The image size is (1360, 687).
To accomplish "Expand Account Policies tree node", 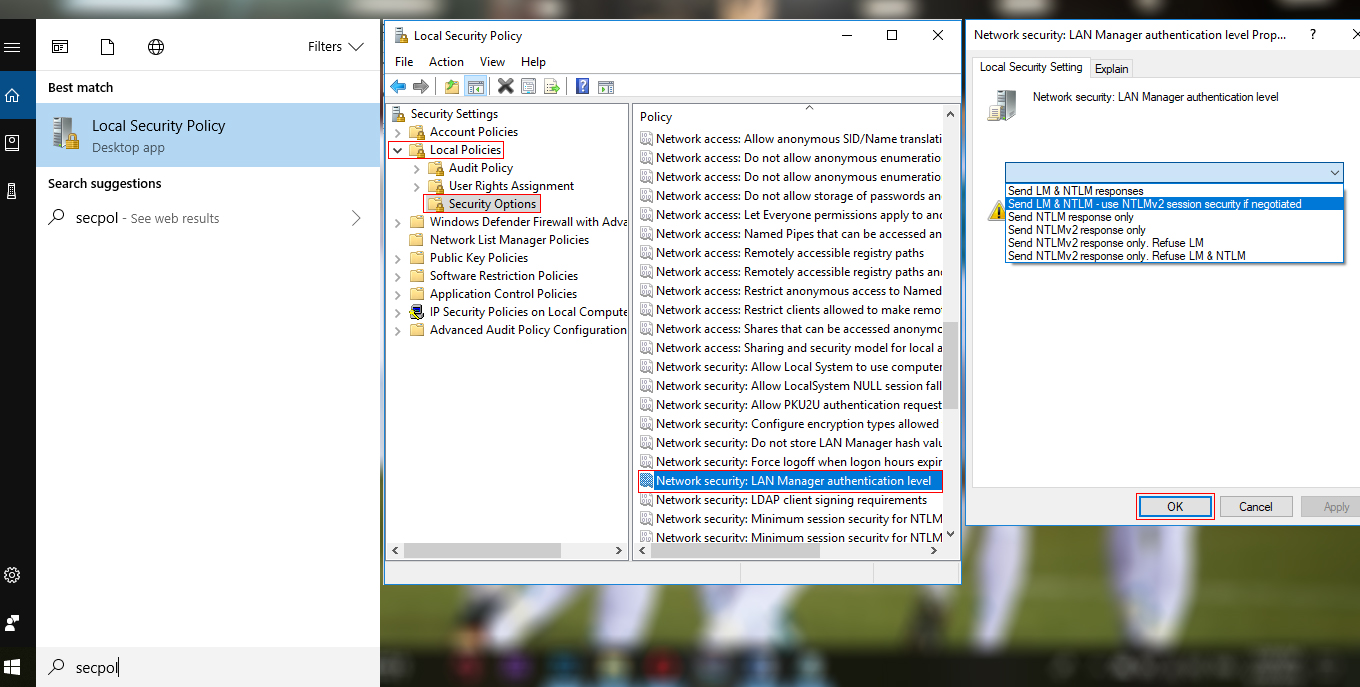I will [x=398, y=132].
